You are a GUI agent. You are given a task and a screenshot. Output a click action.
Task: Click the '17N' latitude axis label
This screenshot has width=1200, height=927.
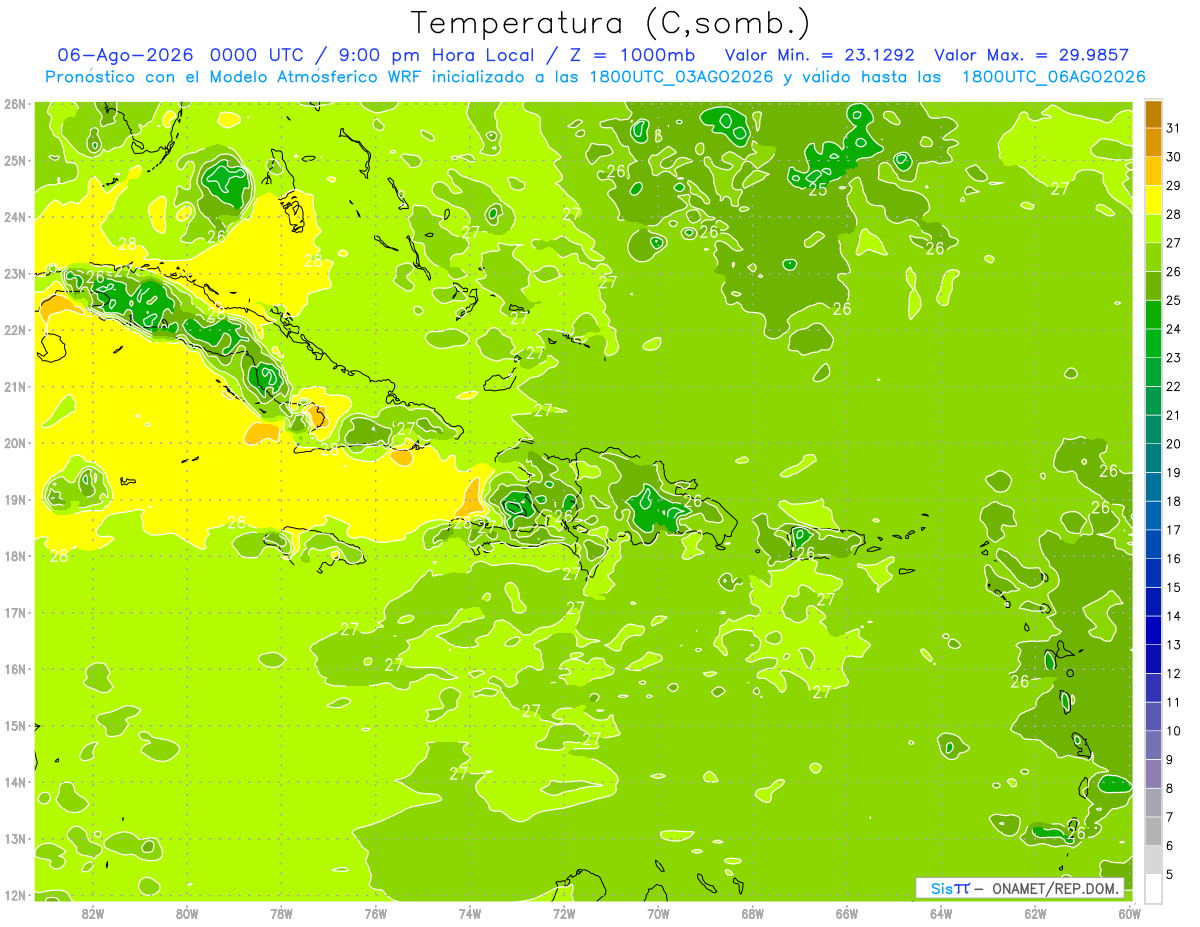click(15, 613)
